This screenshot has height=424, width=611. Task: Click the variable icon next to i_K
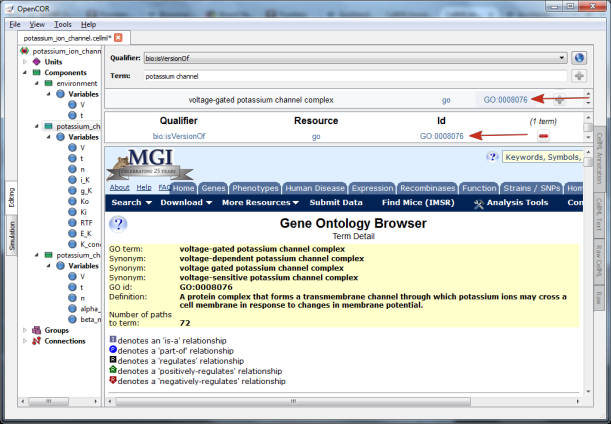point(72,180)
